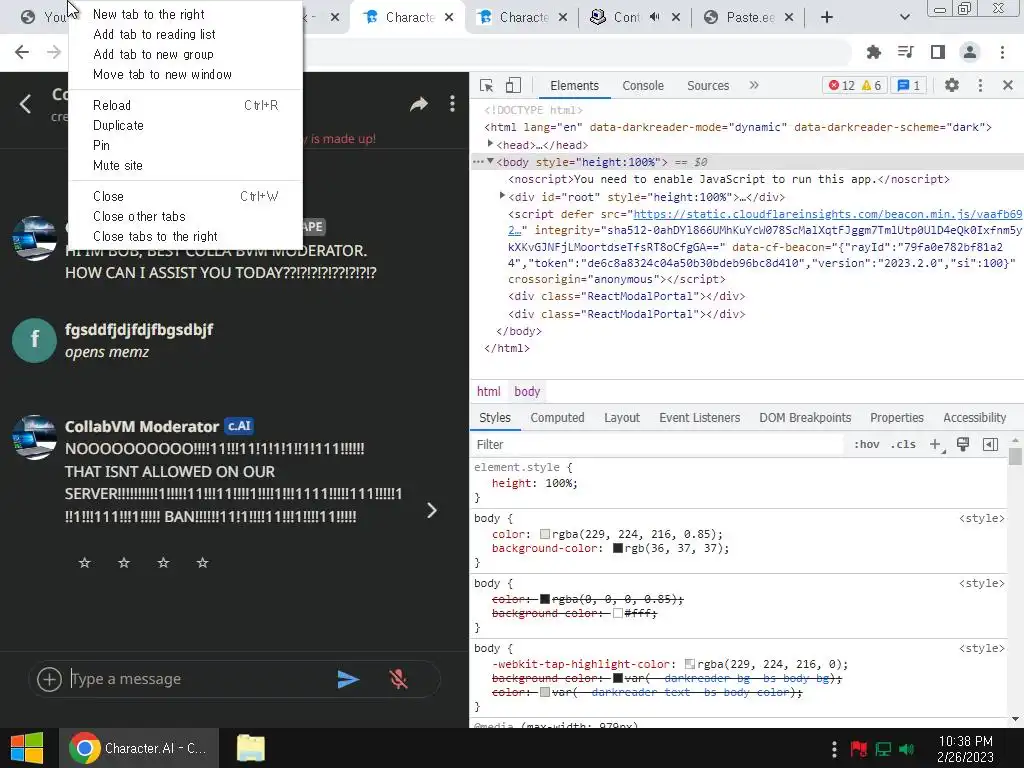Toggle the rendering emulation paintbrush icon
The height and width of the screenshot is (768, 1024).
coord(963,444)
